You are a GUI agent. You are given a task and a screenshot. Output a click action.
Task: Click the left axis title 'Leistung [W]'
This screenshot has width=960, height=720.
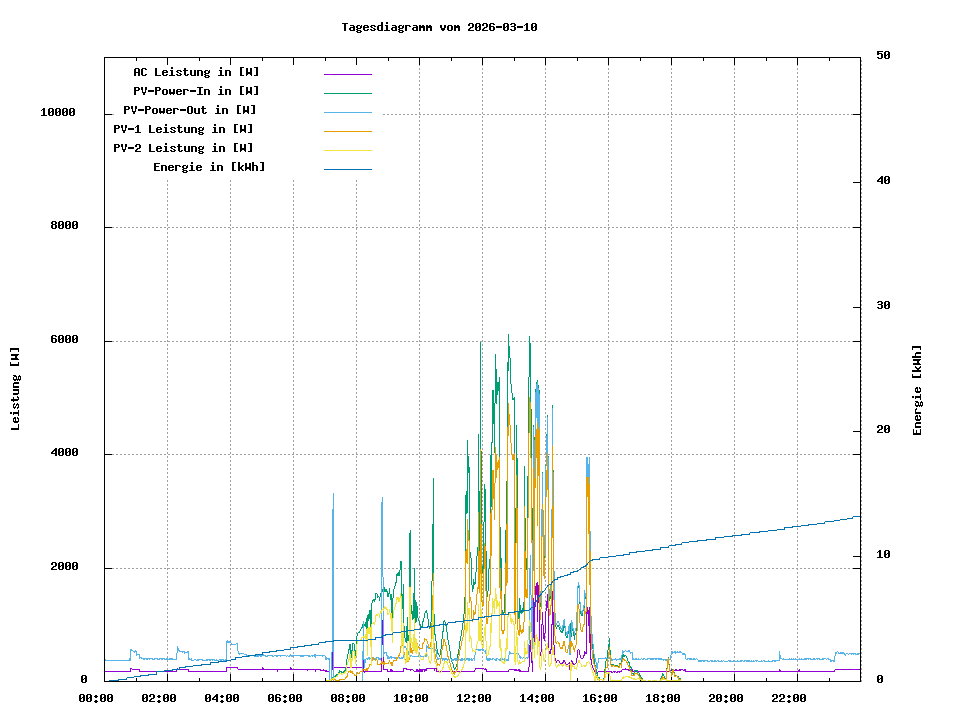point(15,388)
